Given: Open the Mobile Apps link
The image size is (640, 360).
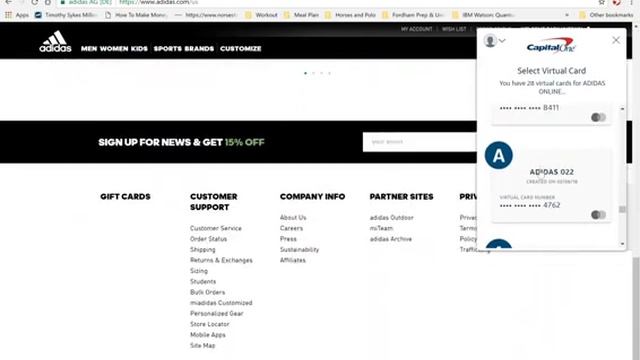Looking at the screenshot, I should coord(208,335).
